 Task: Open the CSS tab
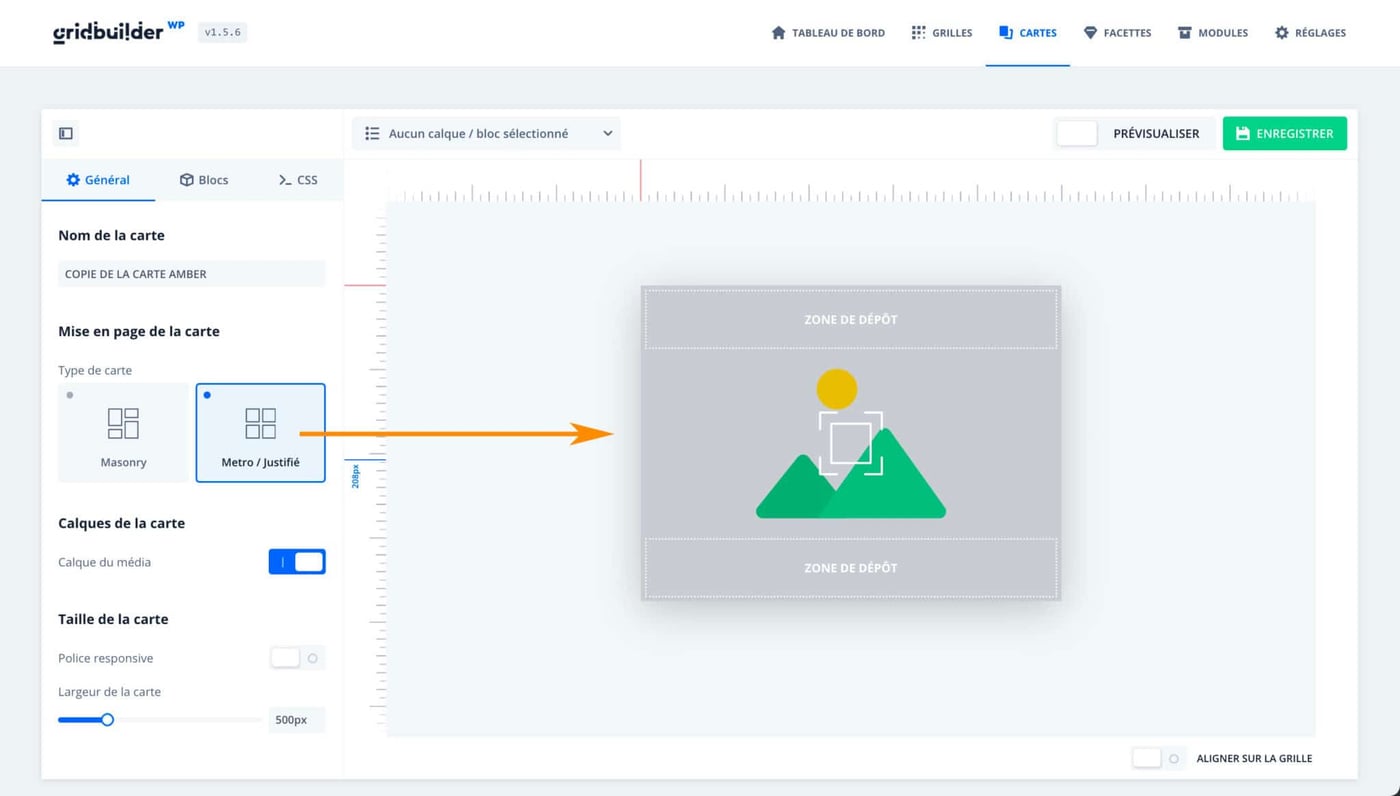pyautogui.click(x=297, y=180)
